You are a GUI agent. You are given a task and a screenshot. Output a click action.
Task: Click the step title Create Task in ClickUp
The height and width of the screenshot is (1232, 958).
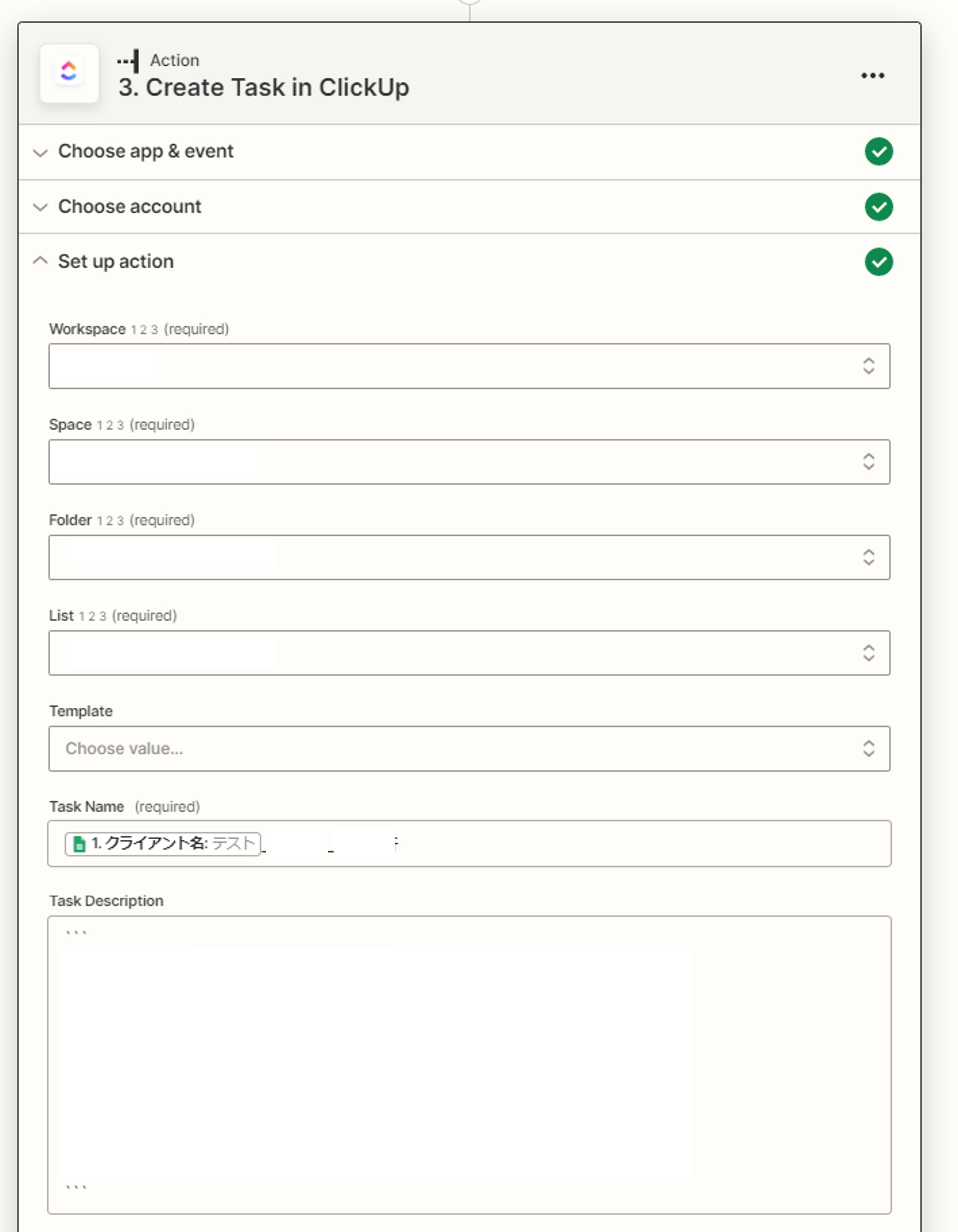click(x=263, y=88)
